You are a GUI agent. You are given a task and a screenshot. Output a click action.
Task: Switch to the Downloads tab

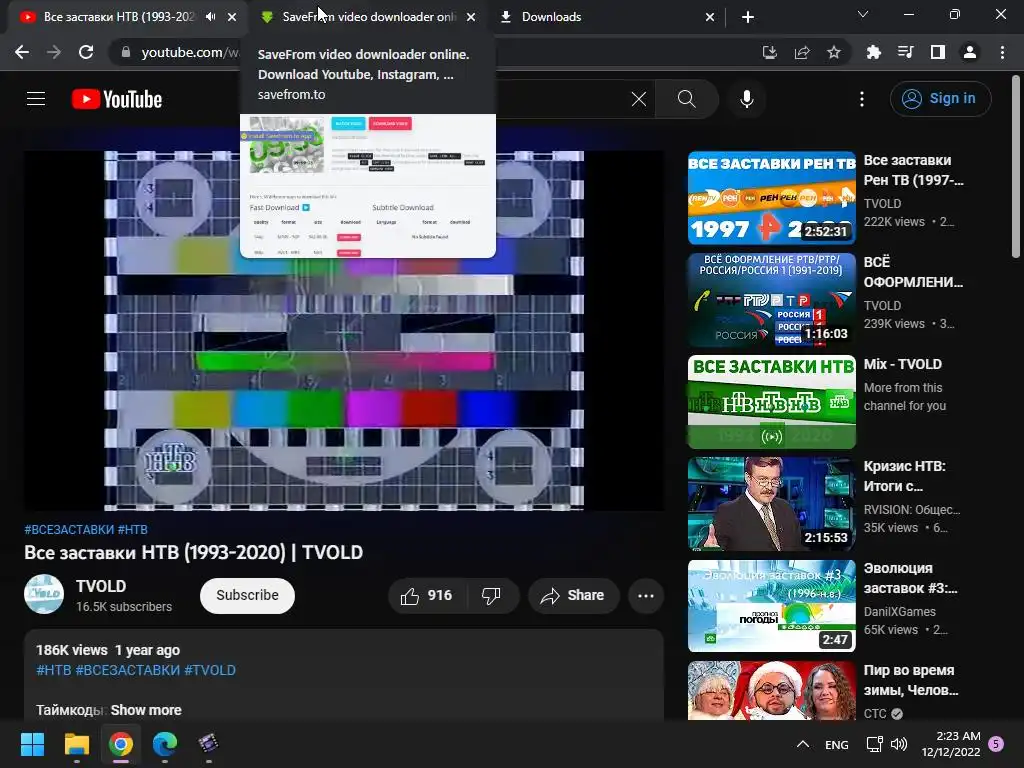coord(607,17)
